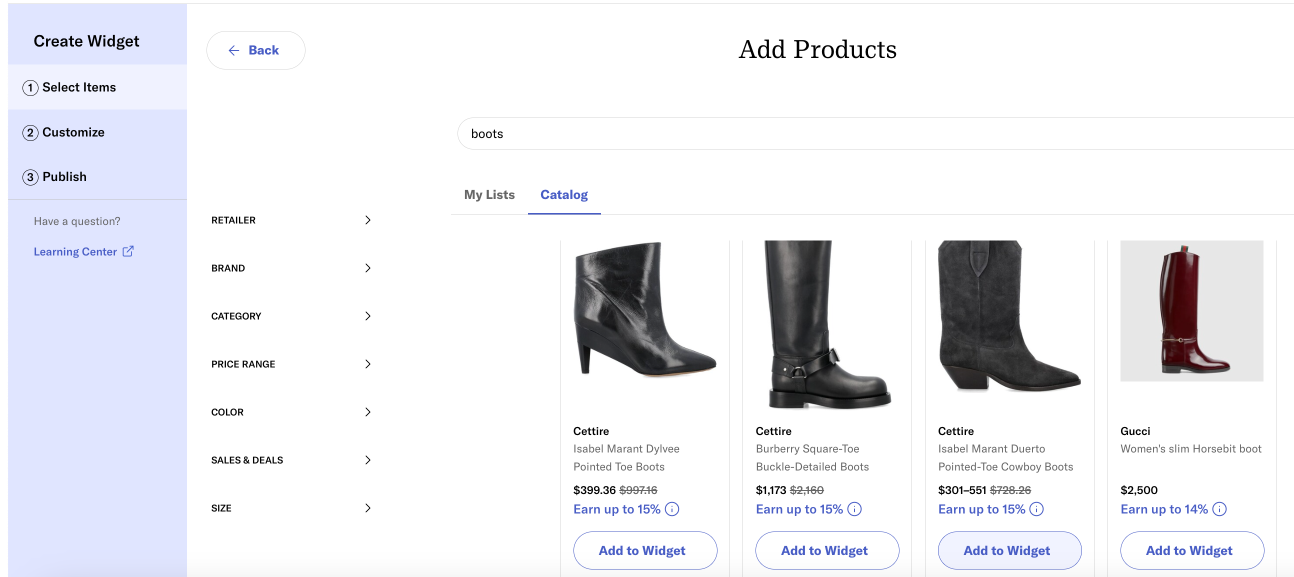This screenshot has width=1294, height=577.
Task: Click the $301–551 price text
Action: (961, 490)
